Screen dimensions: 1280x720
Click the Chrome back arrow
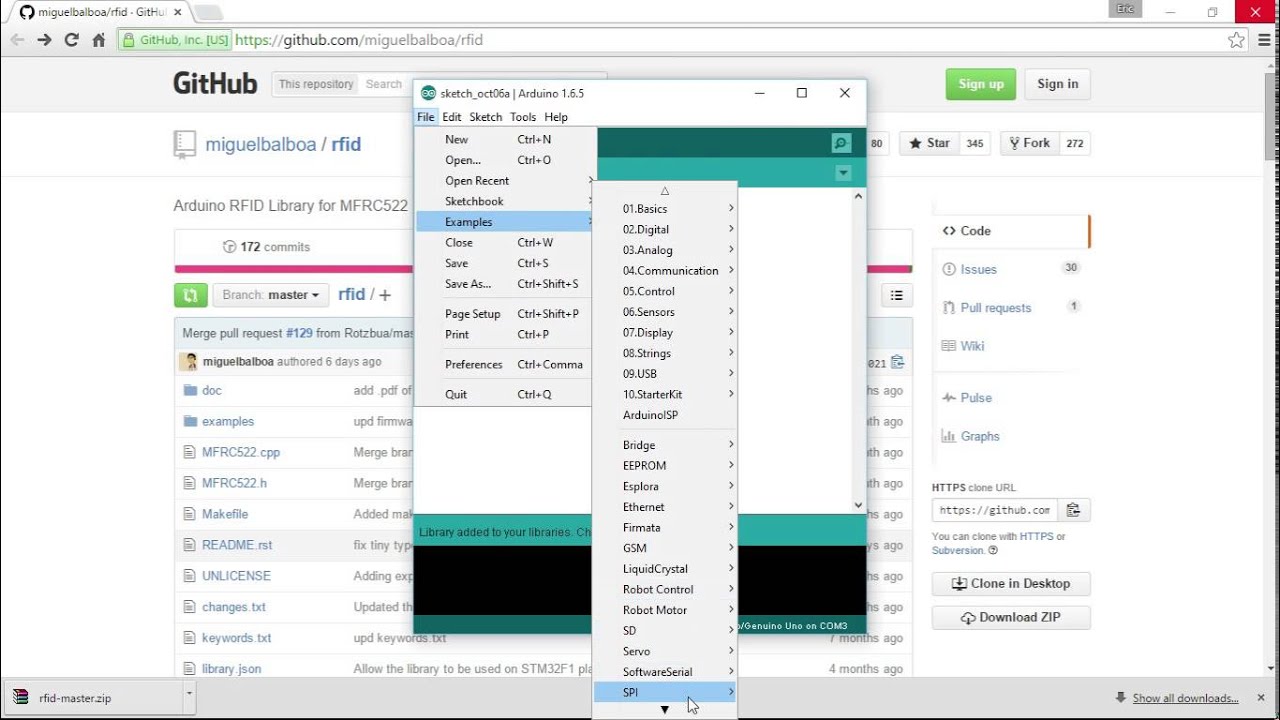[x=16, y=40]
